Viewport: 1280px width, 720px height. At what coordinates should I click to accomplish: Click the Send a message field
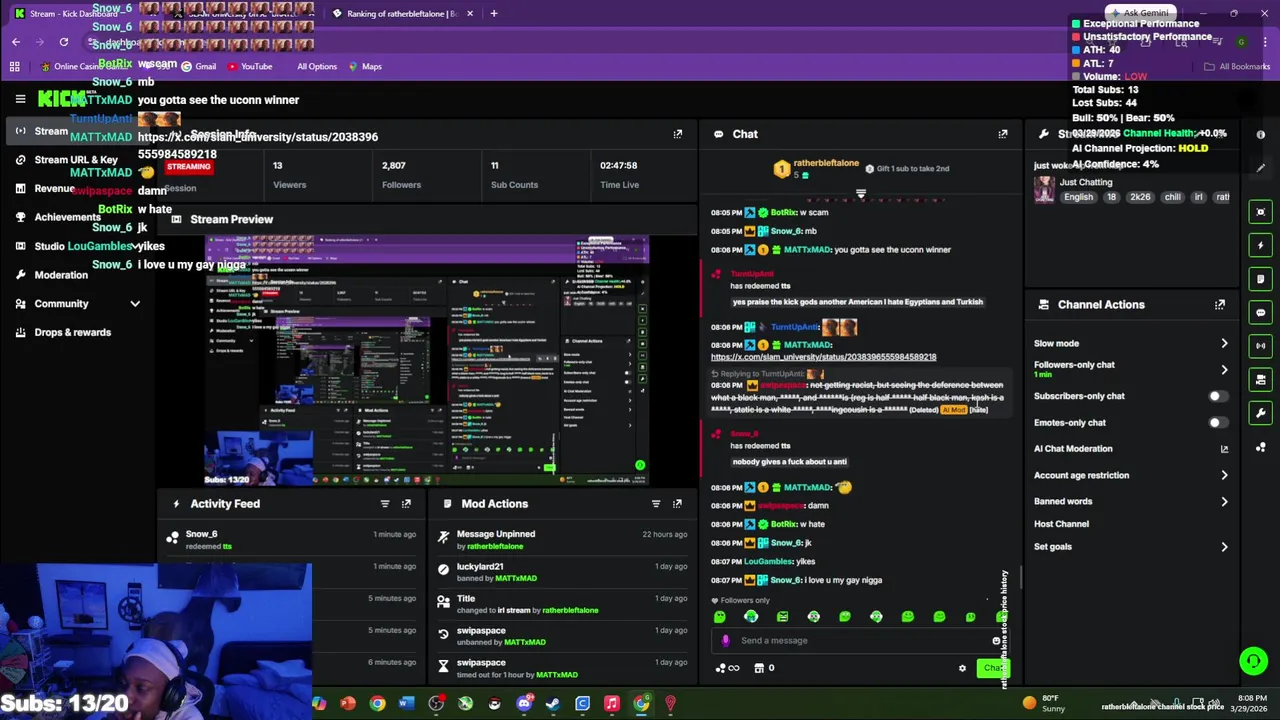click(862, 641)
